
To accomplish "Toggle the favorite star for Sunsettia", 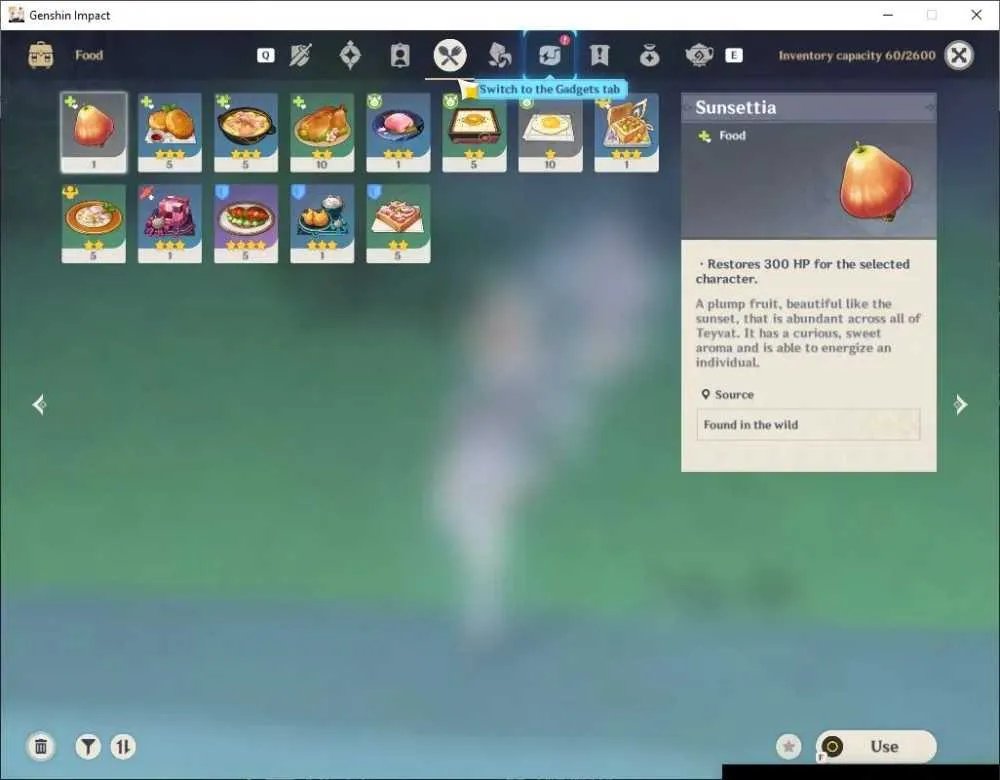I will (x=788, y=746).
